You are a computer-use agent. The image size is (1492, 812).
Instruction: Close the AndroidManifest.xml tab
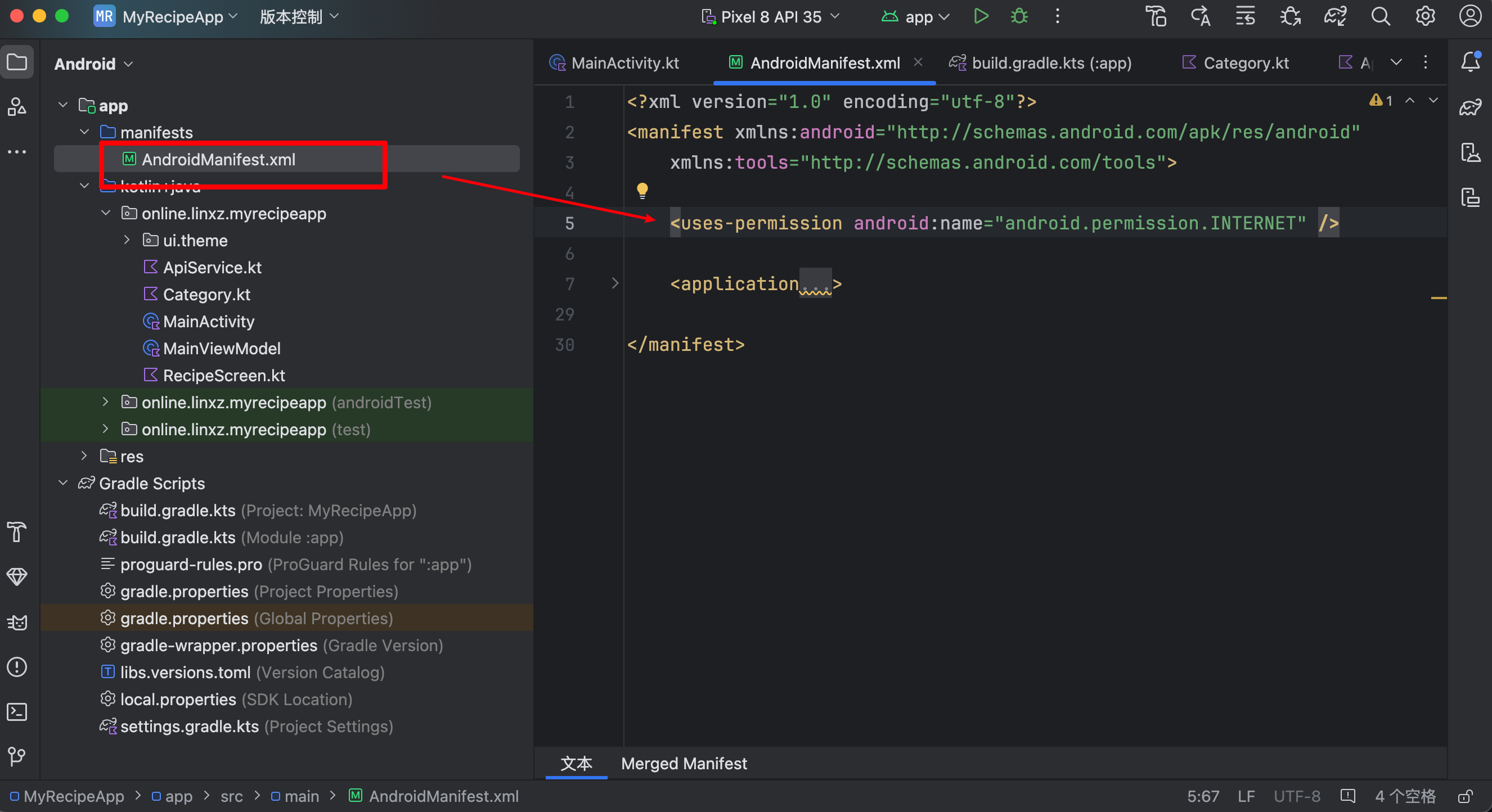coord(918,62)
